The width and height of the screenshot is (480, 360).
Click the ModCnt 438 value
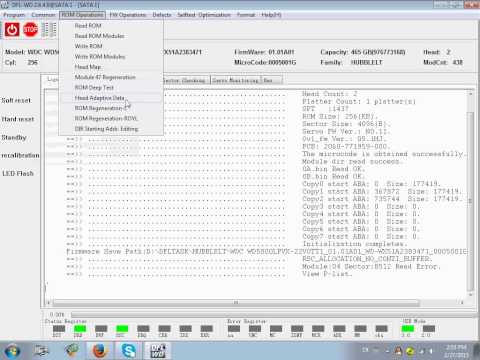(457, 62)
